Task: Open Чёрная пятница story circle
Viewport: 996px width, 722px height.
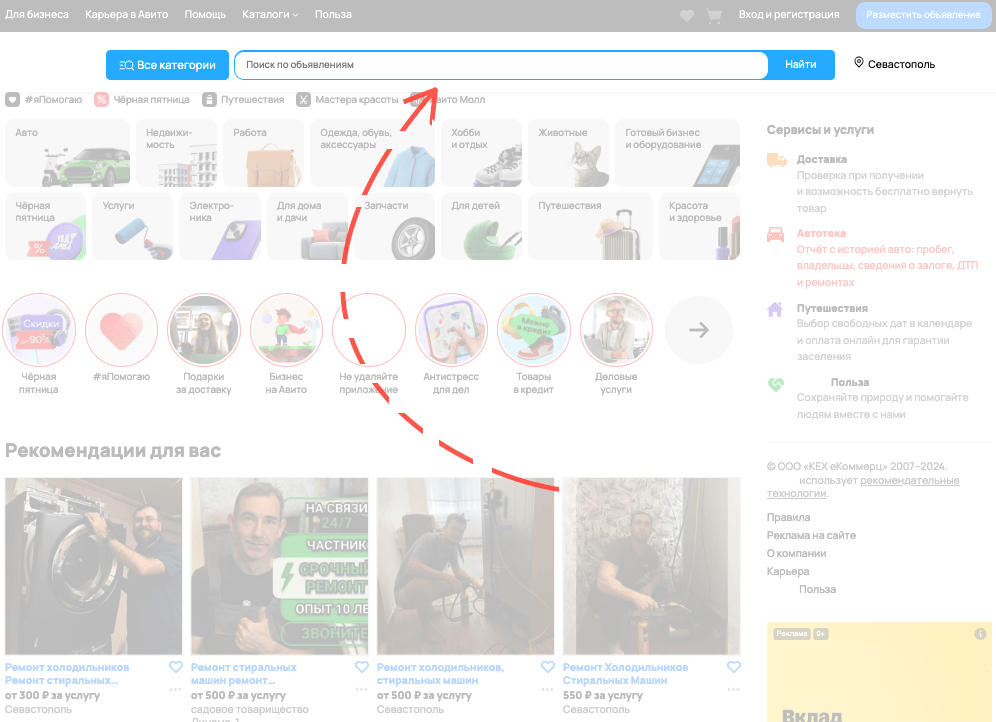Action: coord(39,330)
